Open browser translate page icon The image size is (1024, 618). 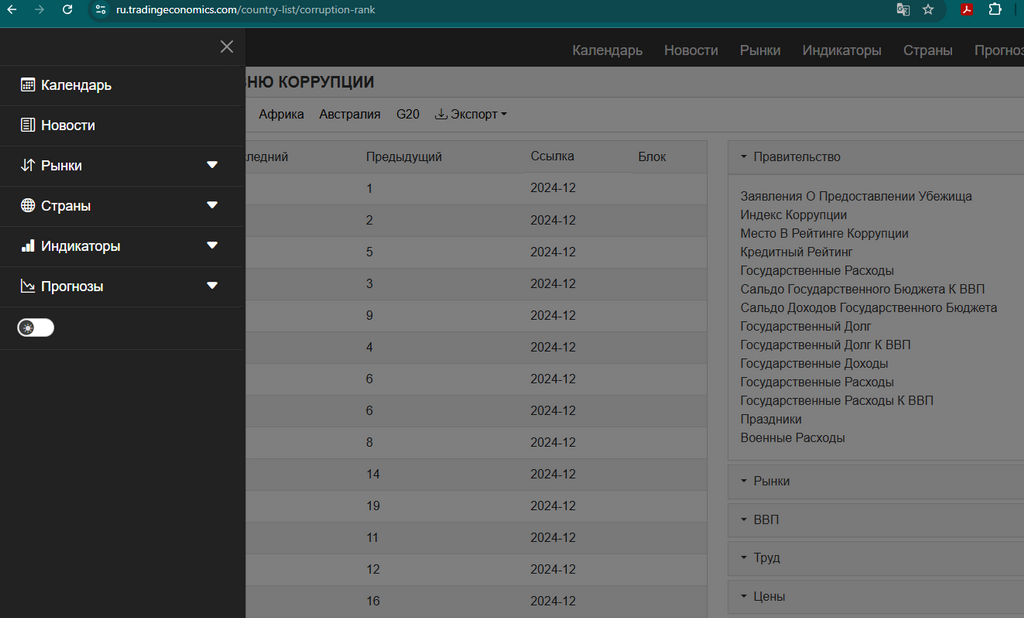click(x=903, y=9)
